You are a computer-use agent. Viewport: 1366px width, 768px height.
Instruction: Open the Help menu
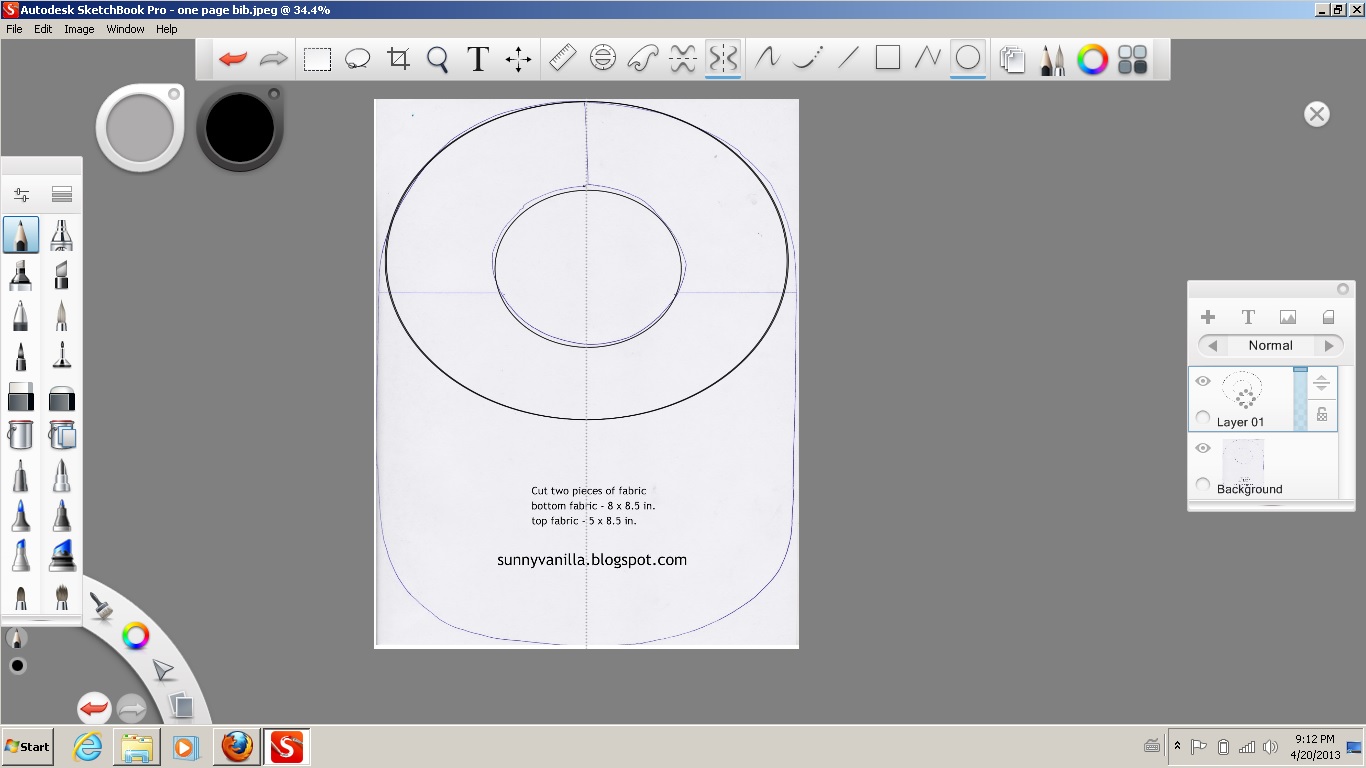[x=166, y=29]
